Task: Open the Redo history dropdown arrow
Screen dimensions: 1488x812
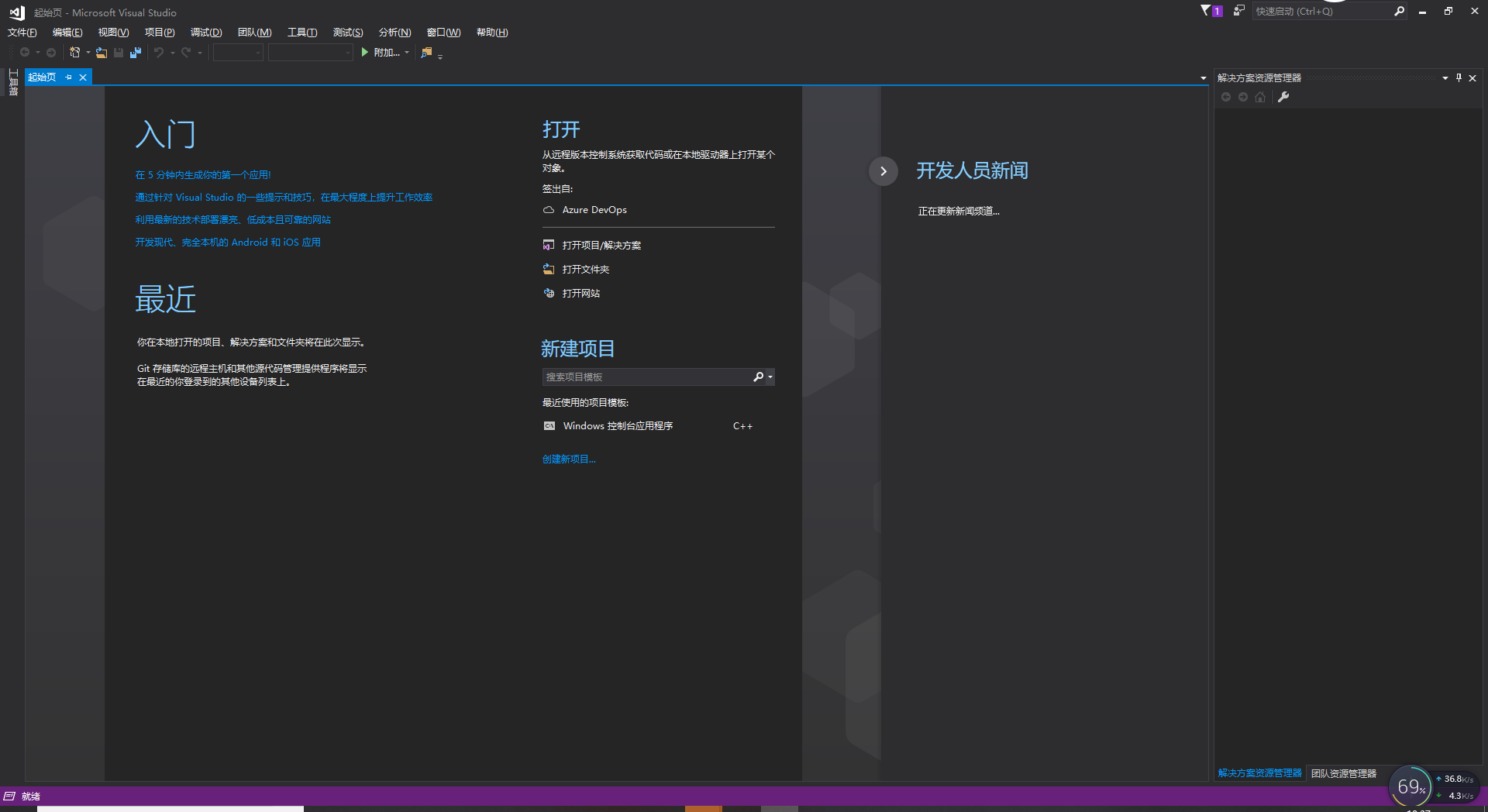Action: tap(199, 53)
